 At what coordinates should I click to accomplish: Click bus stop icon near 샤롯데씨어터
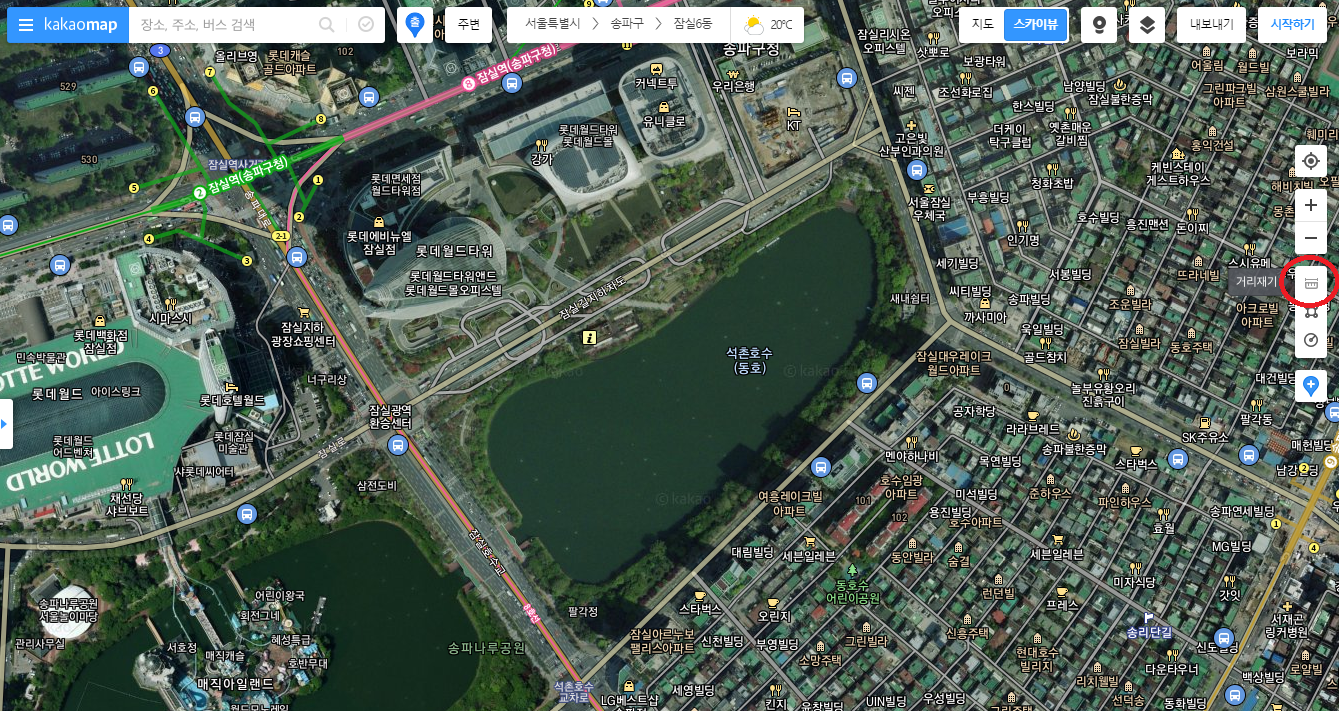pos(246,514)
